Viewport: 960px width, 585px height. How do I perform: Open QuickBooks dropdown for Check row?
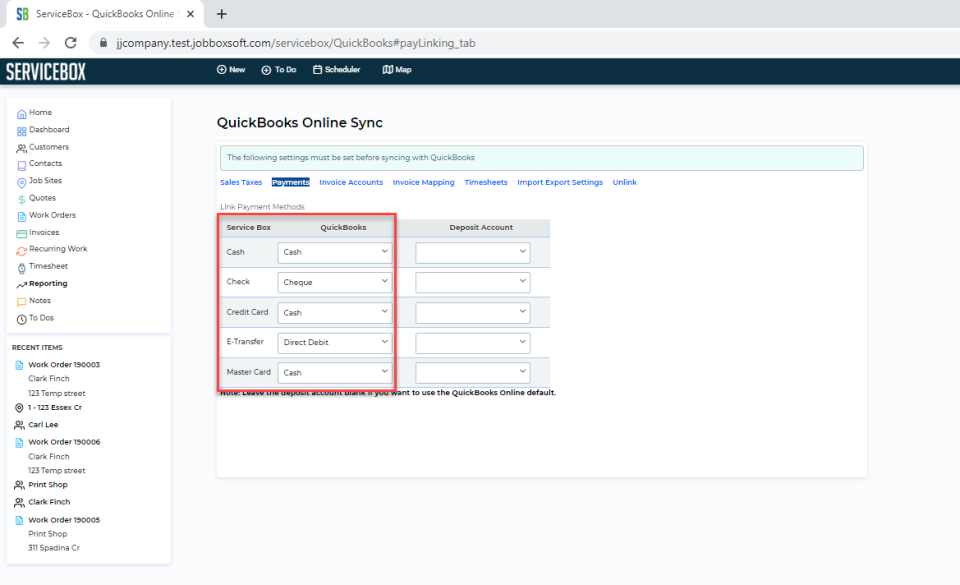[334, 282]
